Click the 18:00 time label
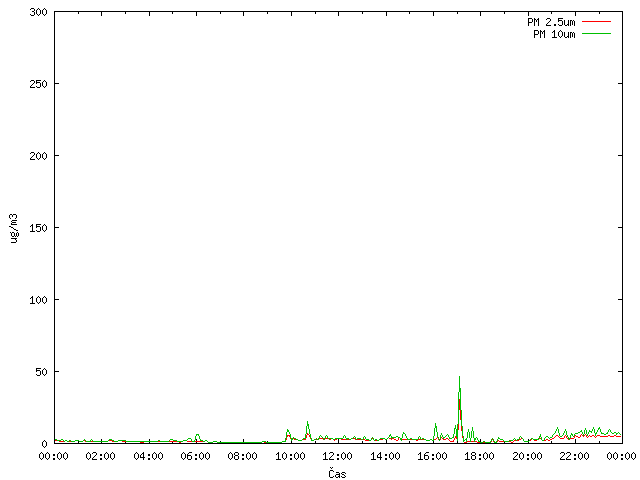This screenshot has width=640, height=480. tap(480, 456)
